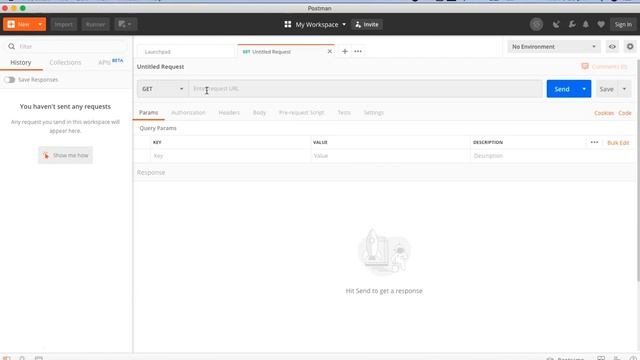Open the wrench settings icon
The image size is (640, 360).
pos(572,24)
